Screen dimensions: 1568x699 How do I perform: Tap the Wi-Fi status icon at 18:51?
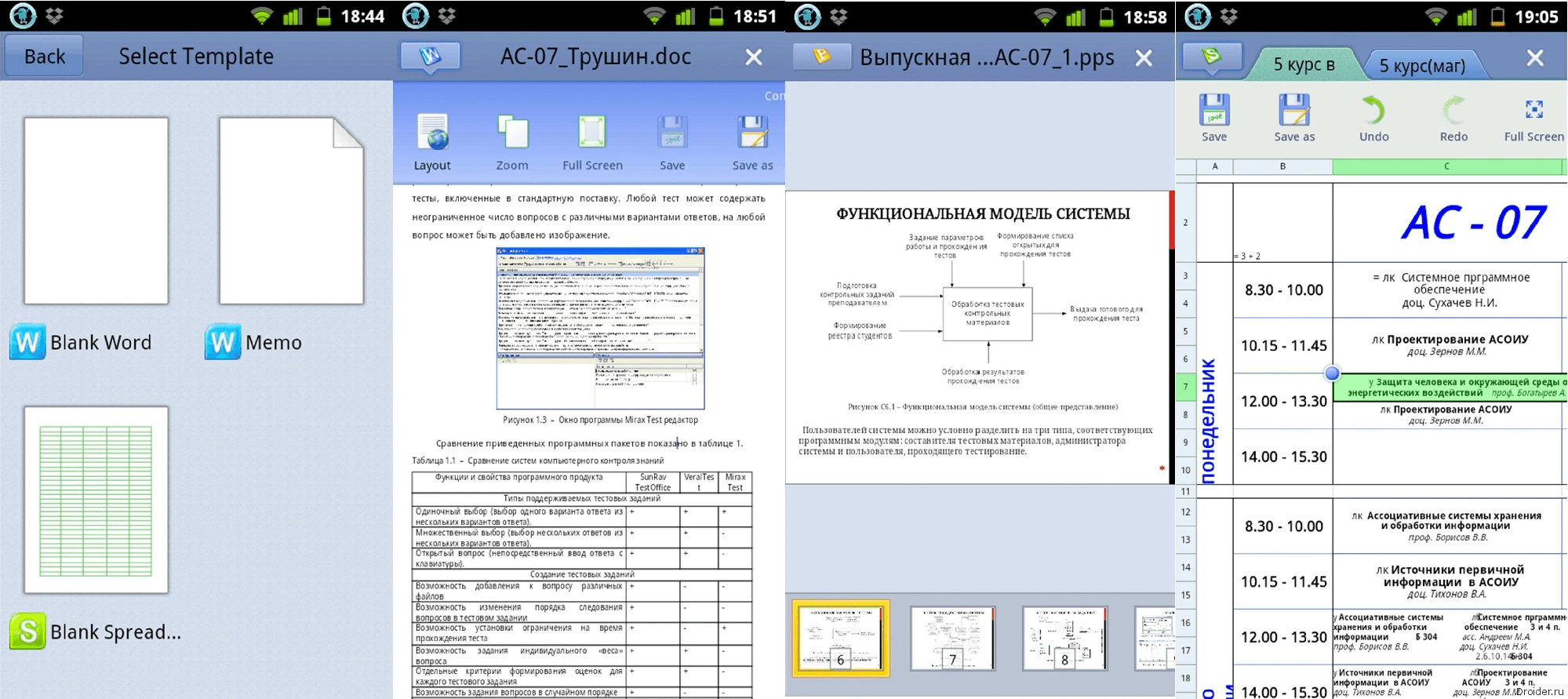pyautogui.click(x=653, y=16)
